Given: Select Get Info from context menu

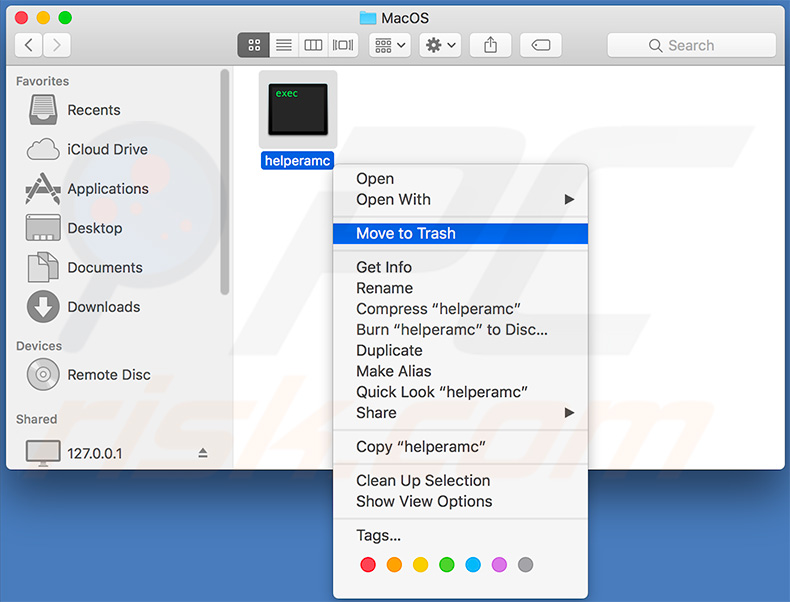Looking at the screenshot, I should tap(384, 267).
